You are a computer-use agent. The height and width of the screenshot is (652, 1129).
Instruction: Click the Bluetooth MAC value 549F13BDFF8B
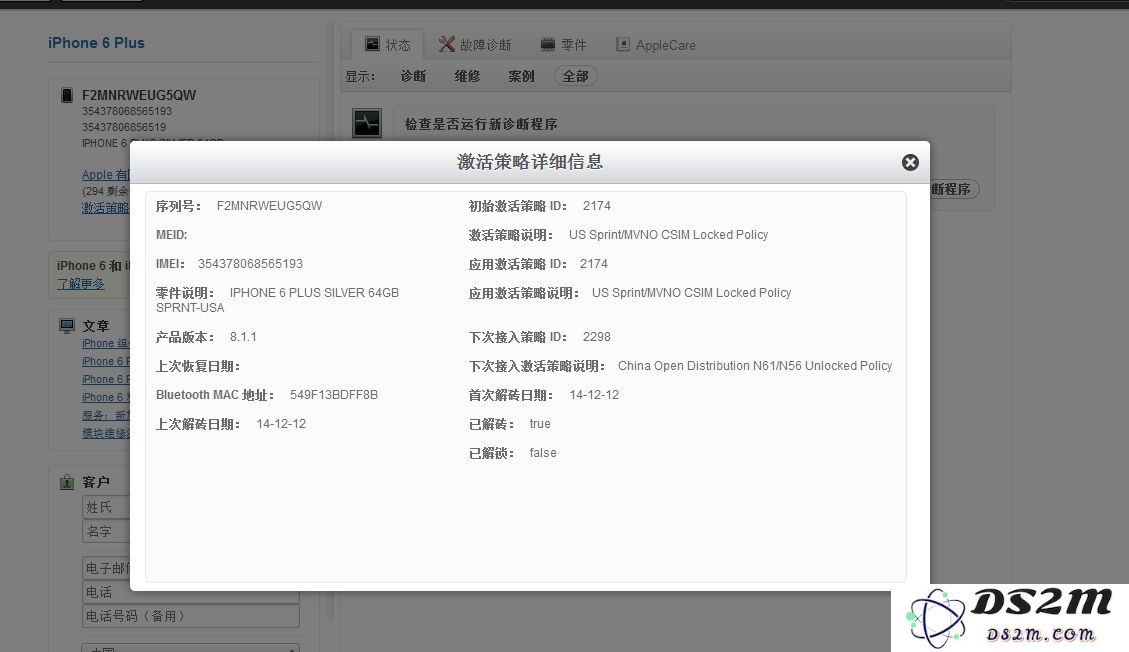click(334, 395)
